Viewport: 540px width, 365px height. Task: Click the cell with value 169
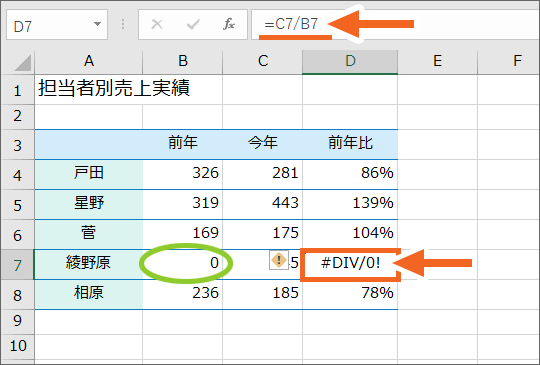183,234
